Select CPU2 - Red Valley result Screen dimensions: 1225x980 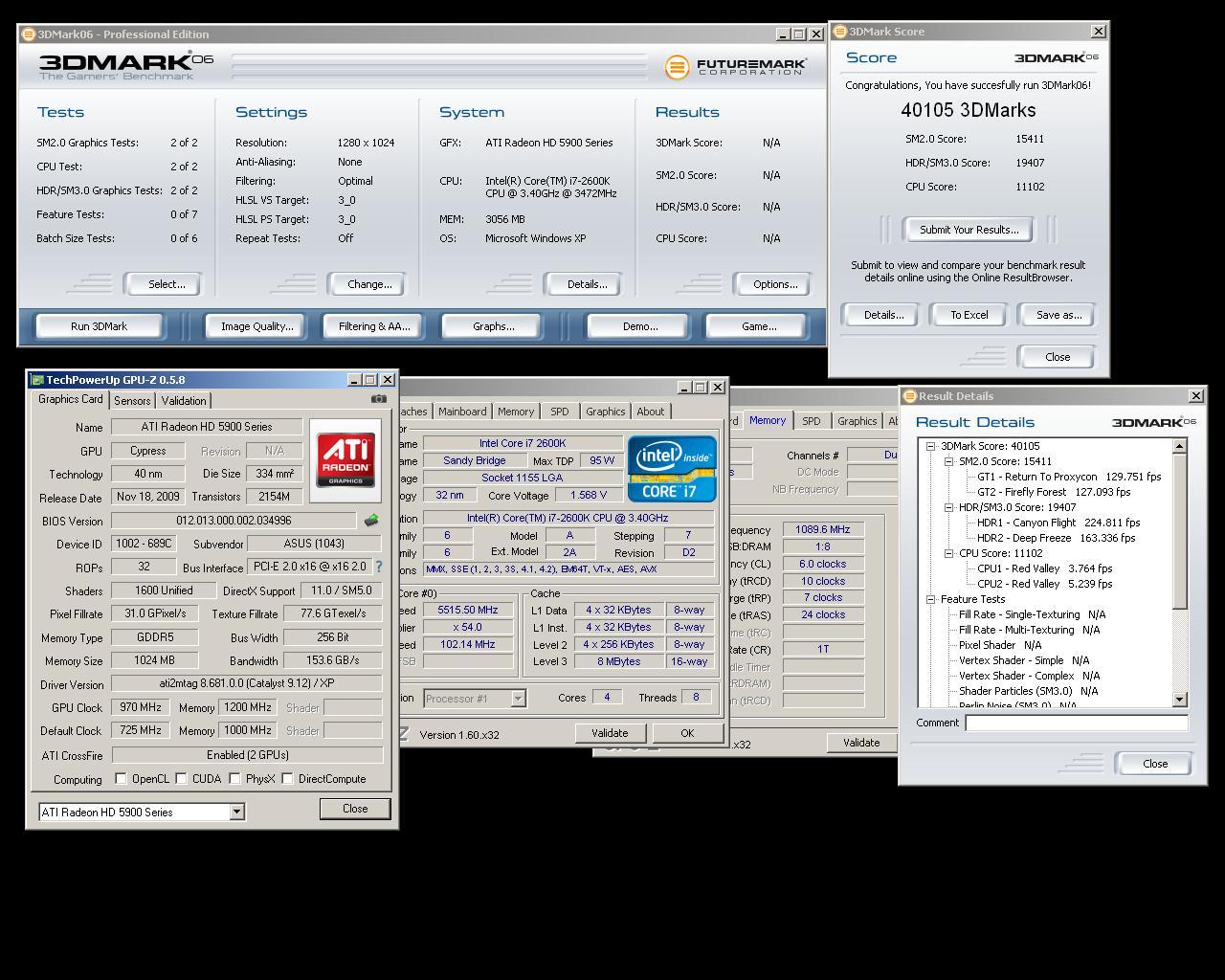click(1044, 584)
